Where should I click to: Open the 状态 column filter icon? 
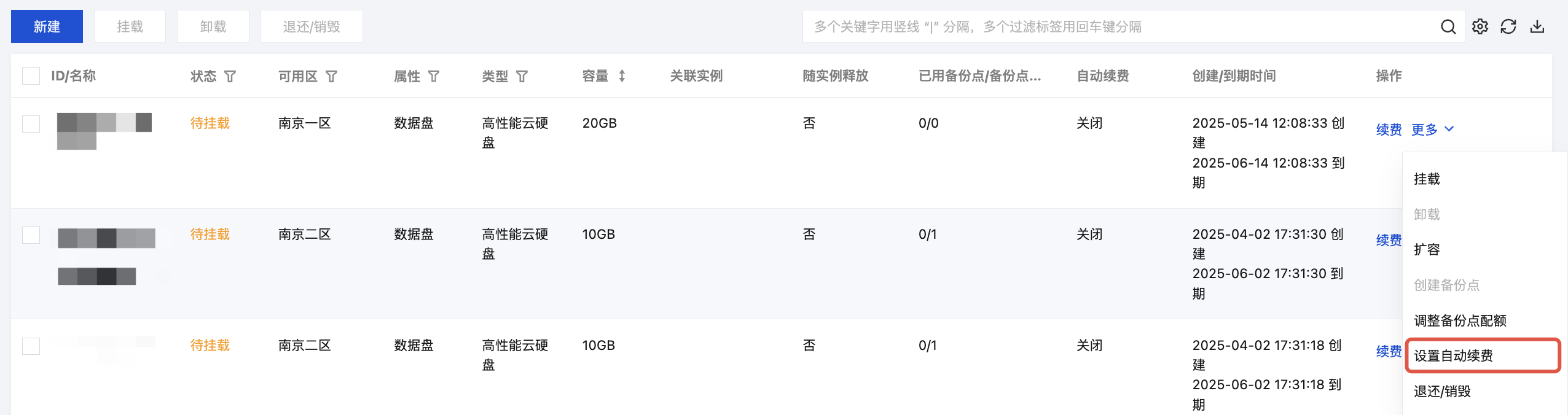pos(230,76)
